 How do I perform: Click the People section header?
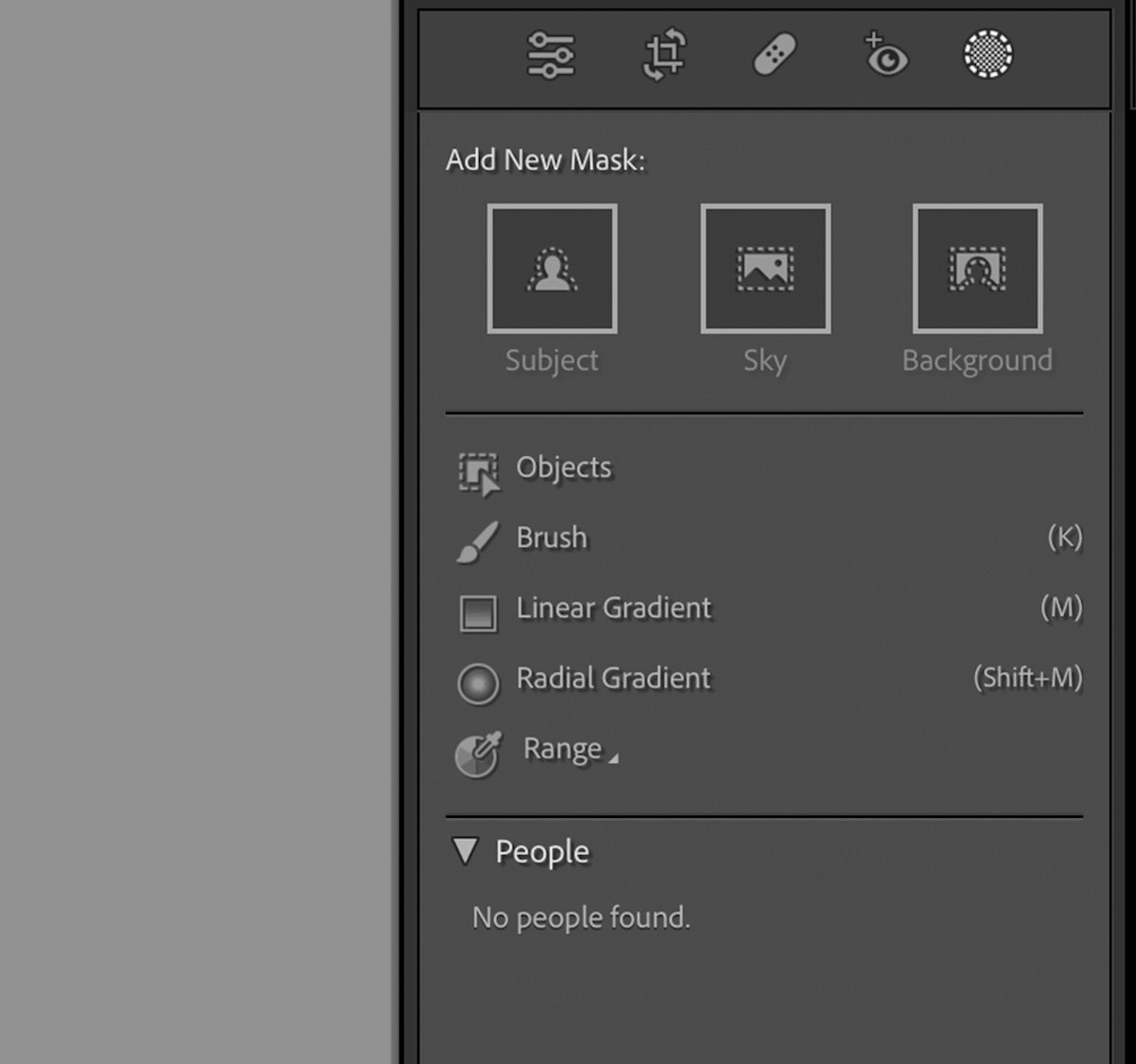[x=540, y=851]
